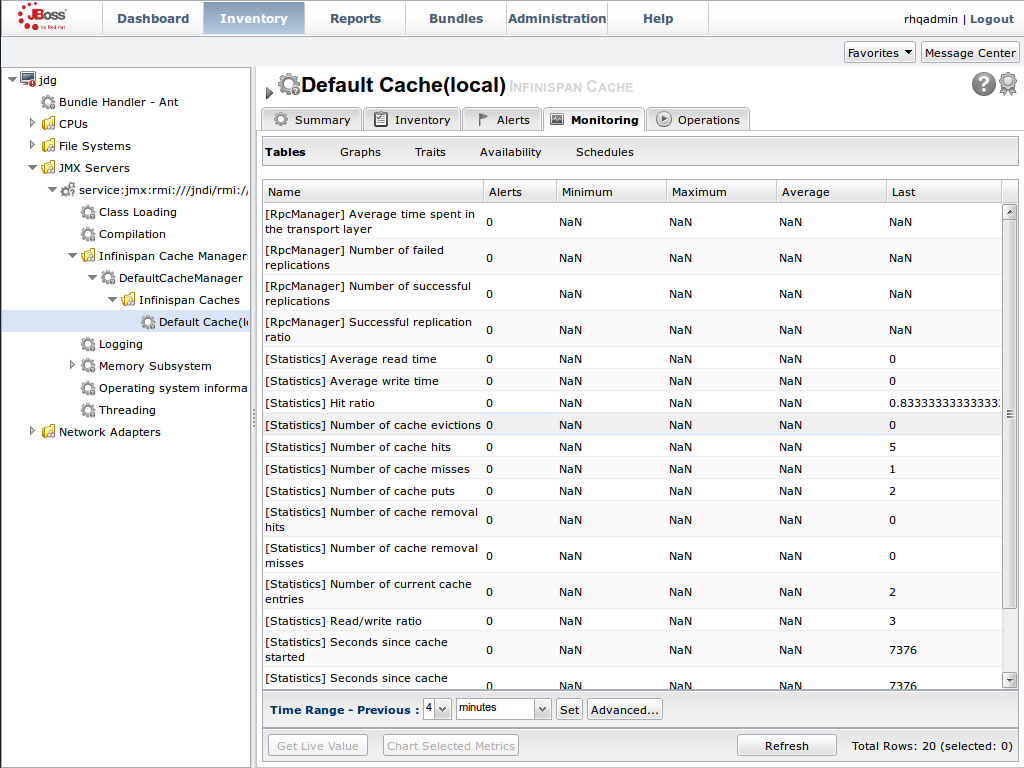Click the Logging gear icon in tree
The image size is (1024, 768).
coord(88,344)
